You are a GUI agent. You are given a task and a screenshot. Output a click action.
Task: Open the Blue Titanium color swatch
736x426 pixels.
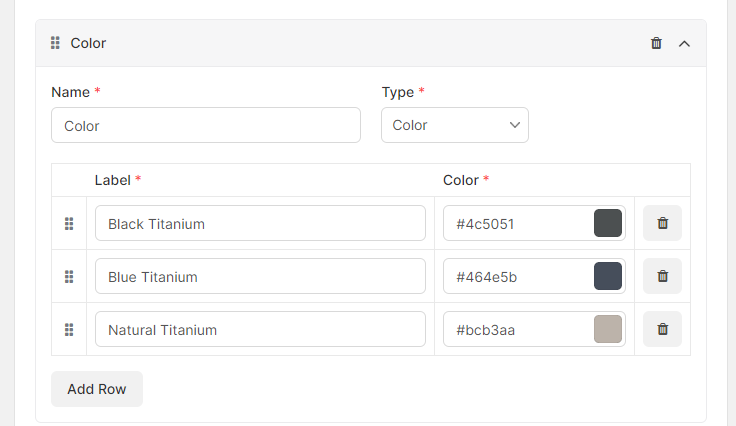(608, 276)
